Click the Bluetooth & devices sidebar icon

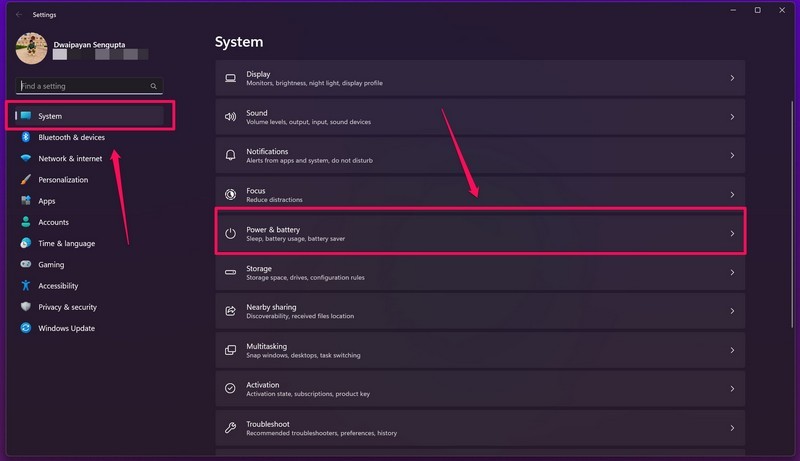(x=26, y=137)
